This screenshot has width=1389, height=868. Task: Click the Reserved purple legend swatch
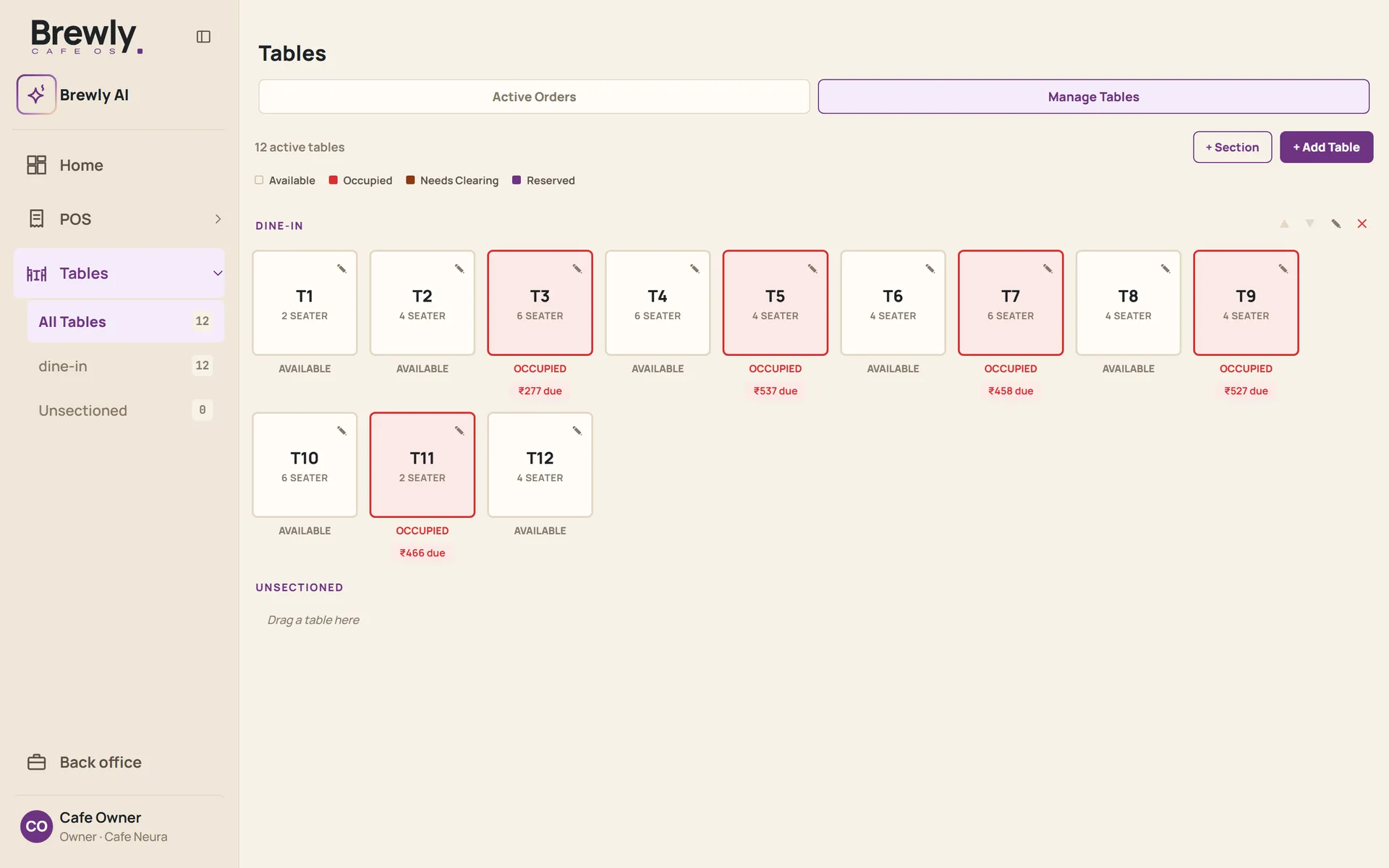pyautogui.click(x=517, y=180)
